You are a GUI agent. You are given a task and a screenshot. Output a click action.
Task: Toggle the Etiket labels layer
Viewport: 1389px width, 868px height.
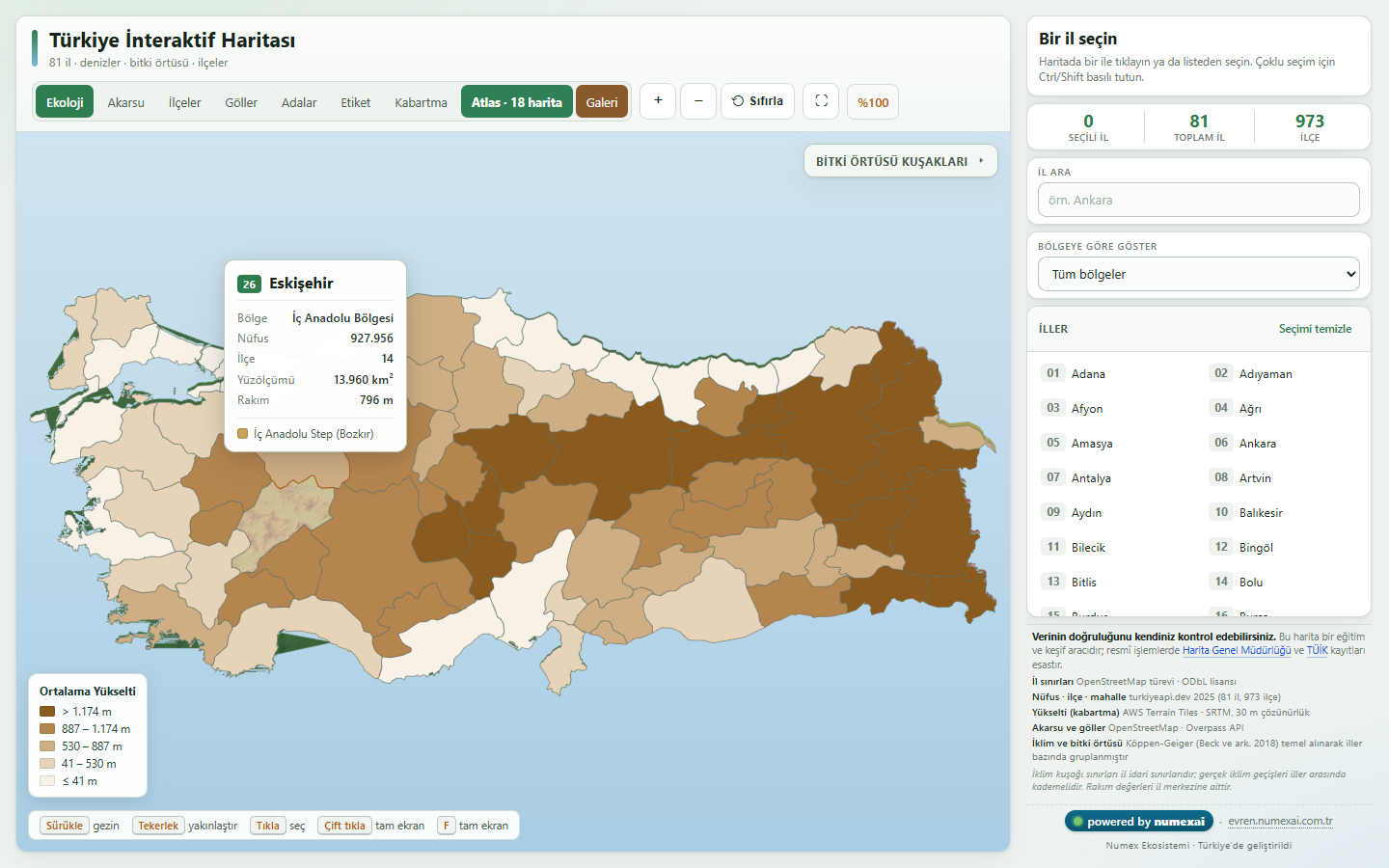coord(356,102)
